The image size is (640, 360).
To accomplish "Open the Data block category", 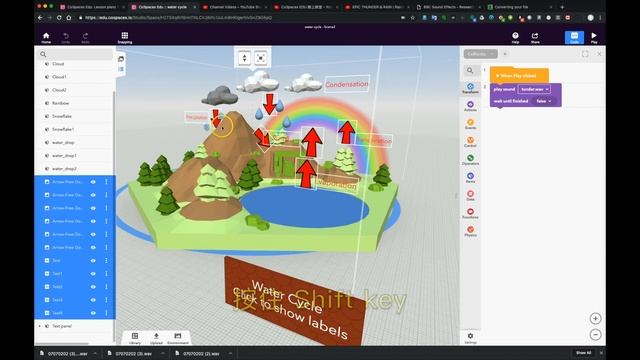I will [x=470, y=196].
